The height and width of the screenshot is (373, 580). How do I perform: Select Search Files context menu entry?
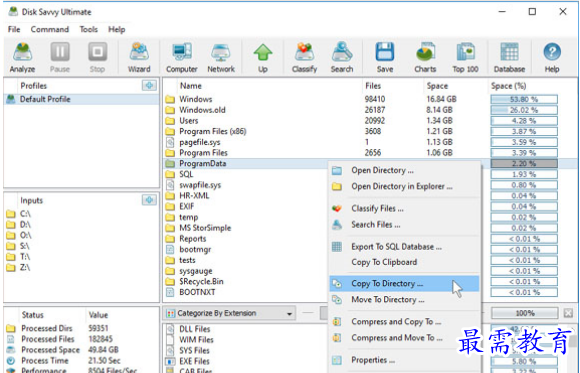404,225
